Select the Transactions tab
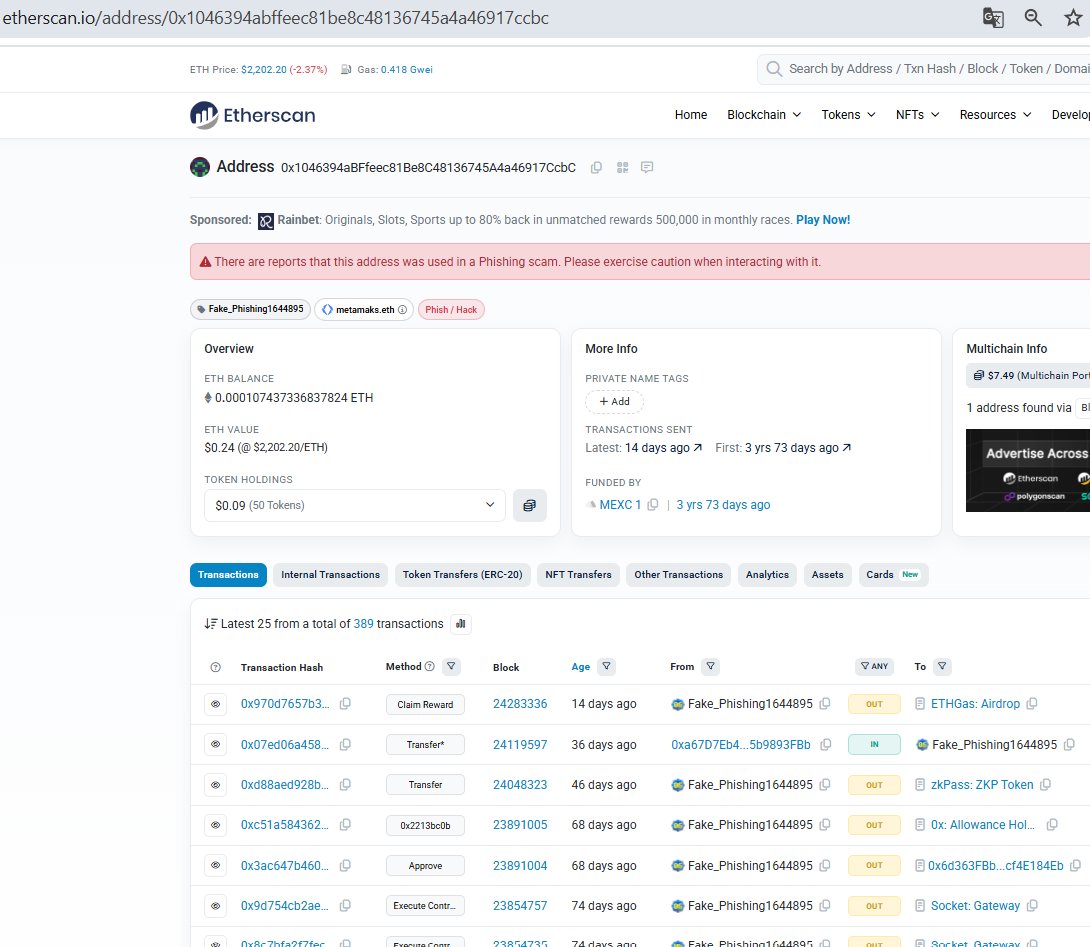 point(228,575)
